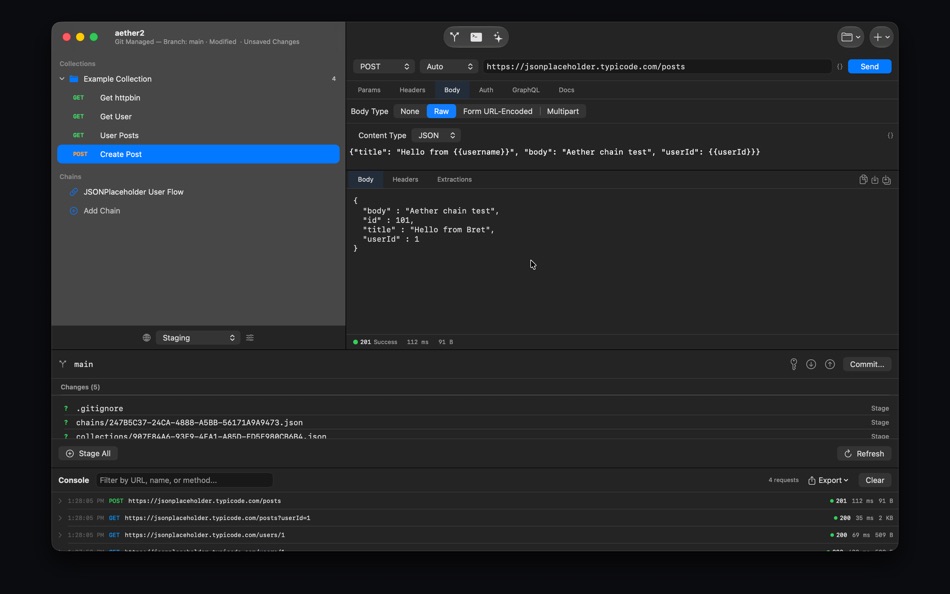The width and height of the screenshot is (950, 594).
Task: Stage the chains JSON file
Action: click(x=880, y=422)
